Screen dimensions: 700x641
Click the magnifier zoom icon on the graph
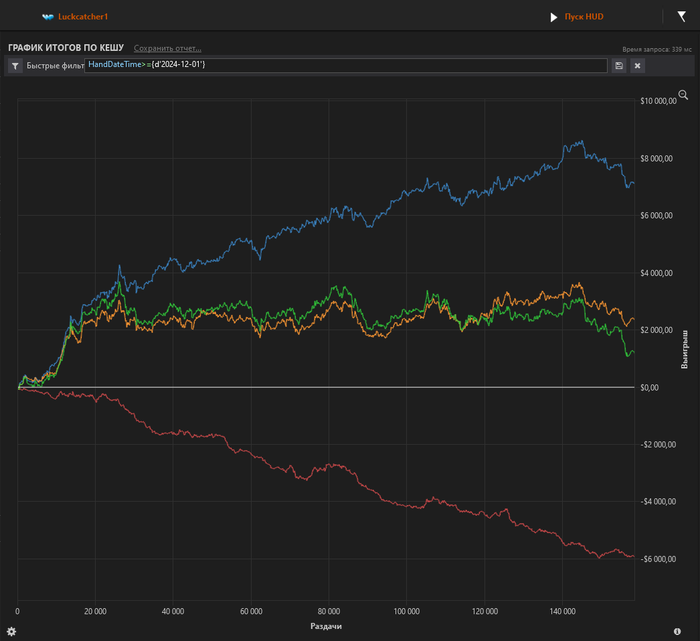683,95
